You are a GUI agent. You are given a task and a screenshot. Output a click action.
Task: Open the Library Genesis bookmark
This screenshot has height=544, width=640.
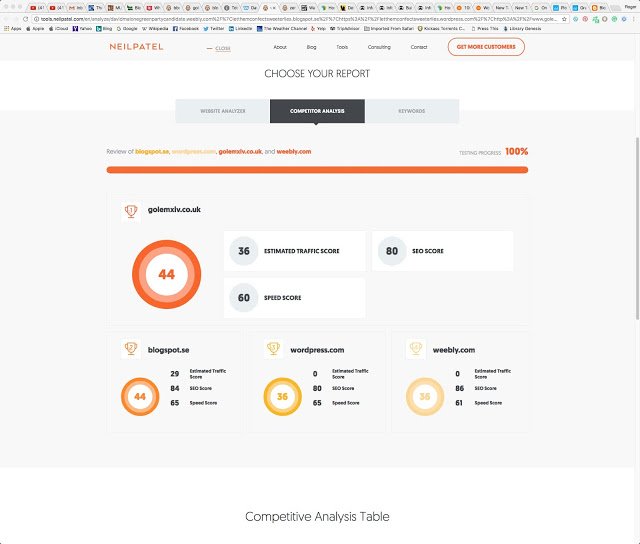click(522, 29)
